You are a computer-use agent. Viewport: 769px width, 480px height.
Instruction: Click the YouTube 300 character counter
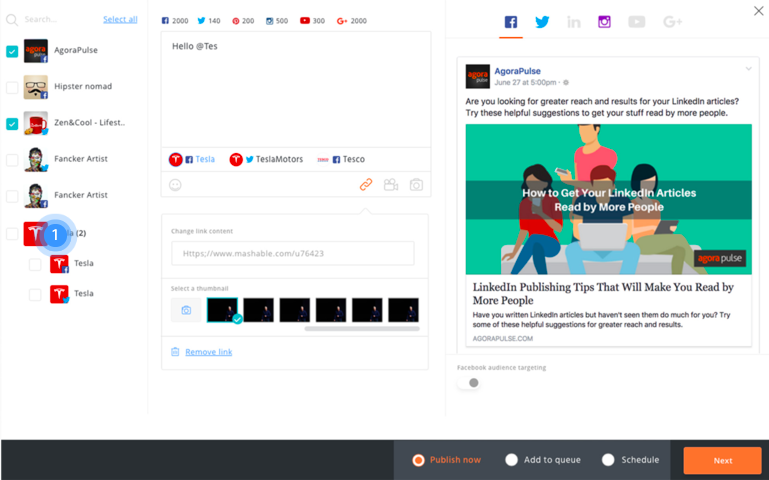(312, 21)
